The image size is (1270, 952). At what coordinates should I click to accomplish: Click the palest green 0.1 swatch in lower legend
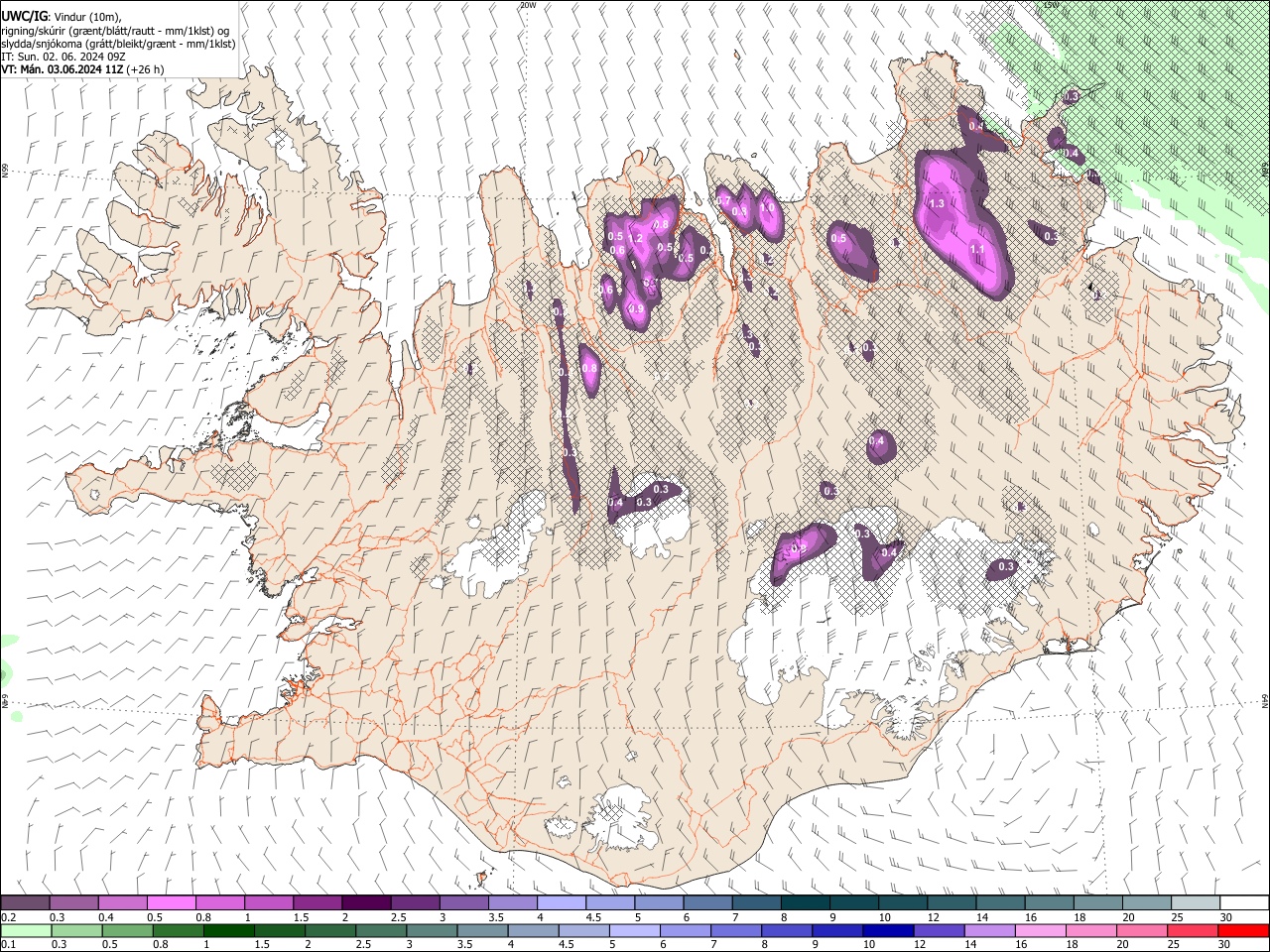26,930
